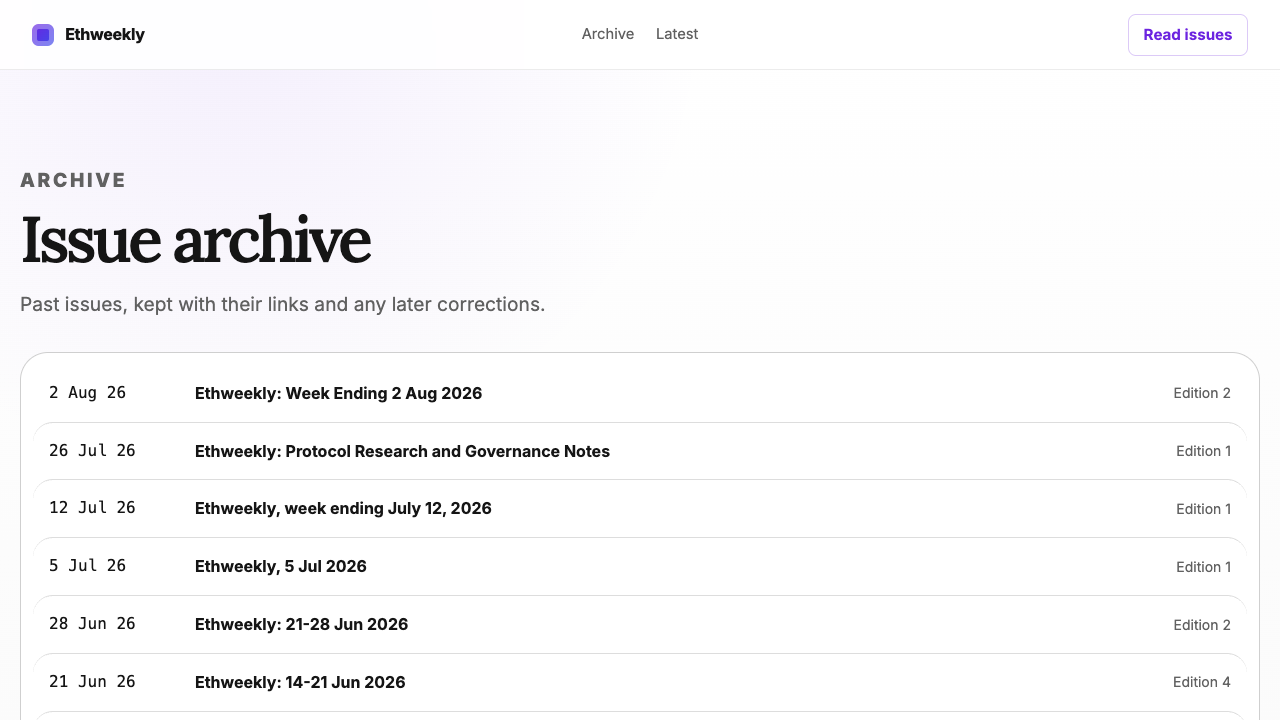The image size is (1280, 720).
Task: Open 'Protocol Research and Governance Notes' issue
Action: click(x=403, y=451)
